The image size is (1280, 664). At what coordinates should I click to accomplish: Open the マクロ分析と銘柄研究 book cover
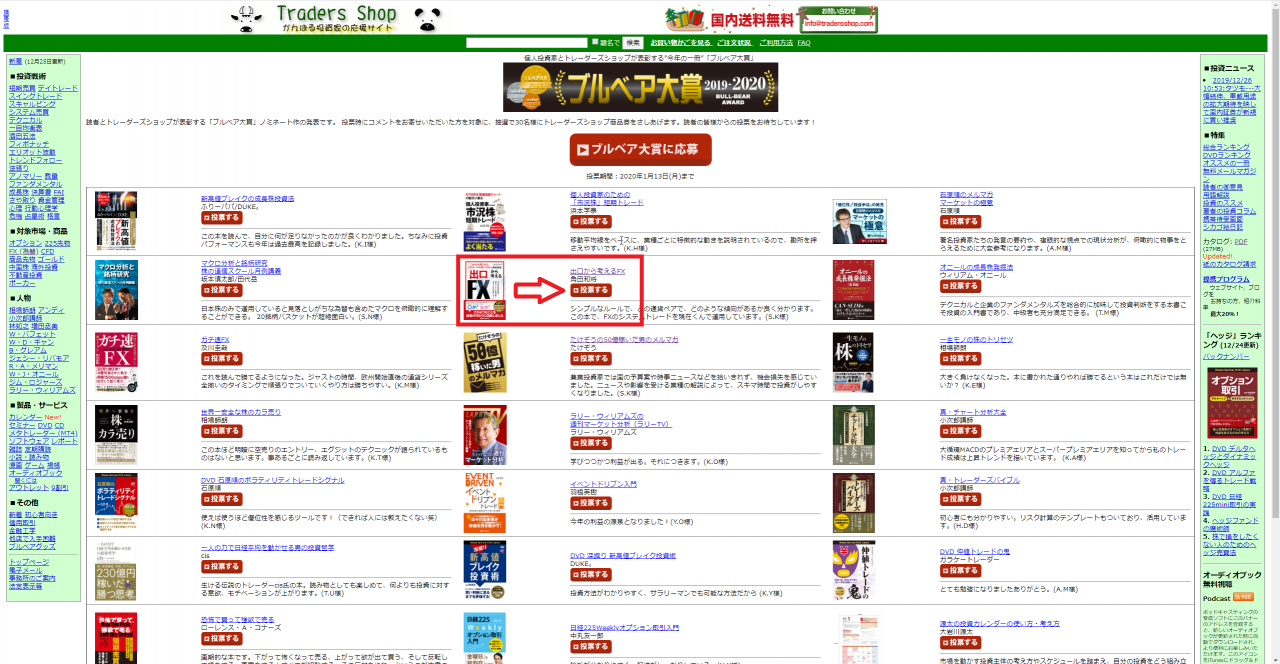pyautogui.click(x=116, y=290)
